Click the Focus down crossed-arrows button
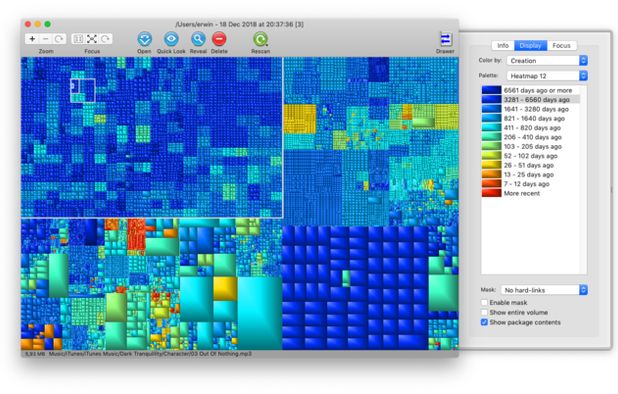The width and height of the screenshot is (618, 394). tap(92, 39)
